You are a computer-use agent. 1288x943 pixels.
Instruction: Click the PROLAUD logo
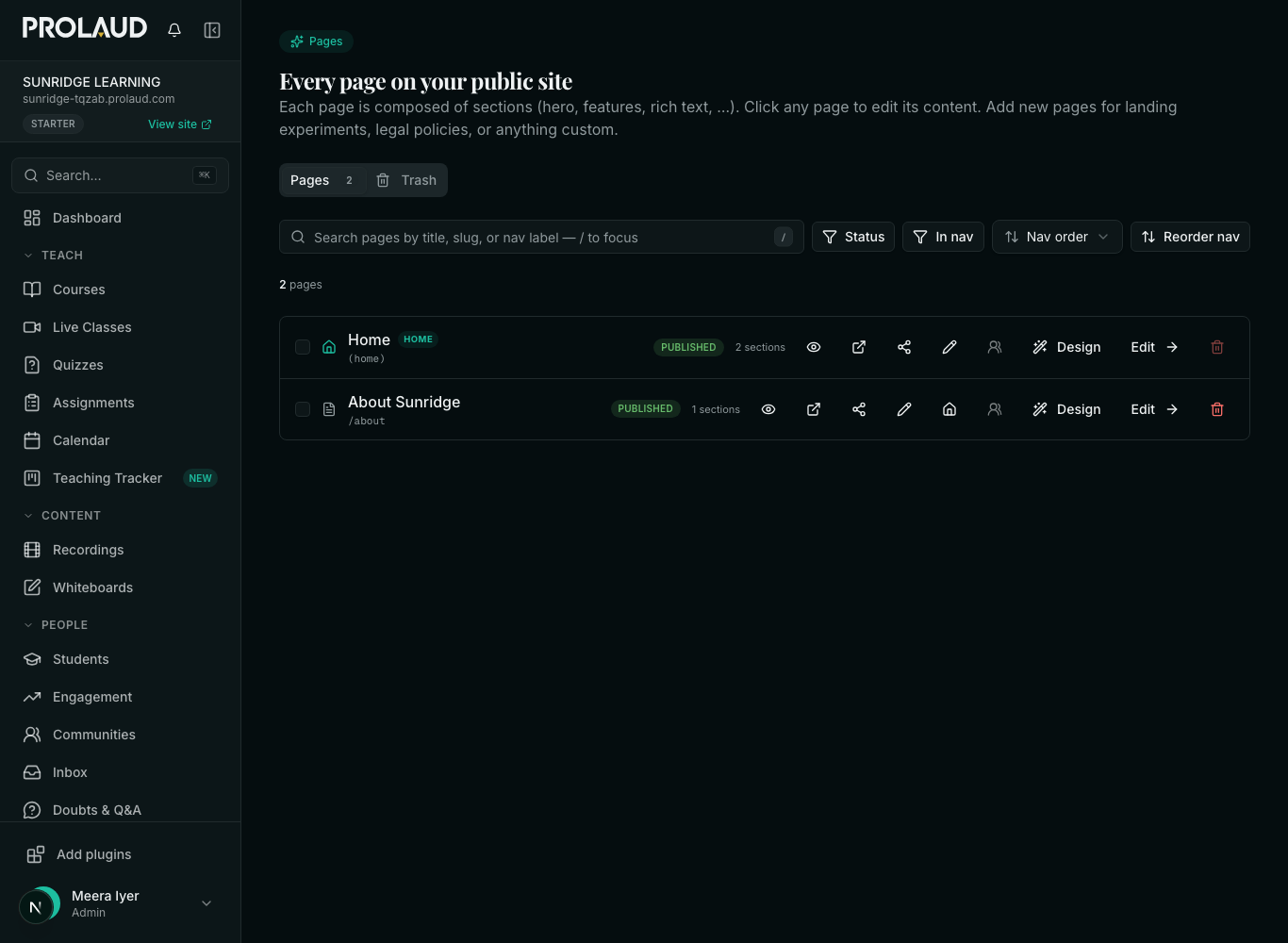click(85, 28)
